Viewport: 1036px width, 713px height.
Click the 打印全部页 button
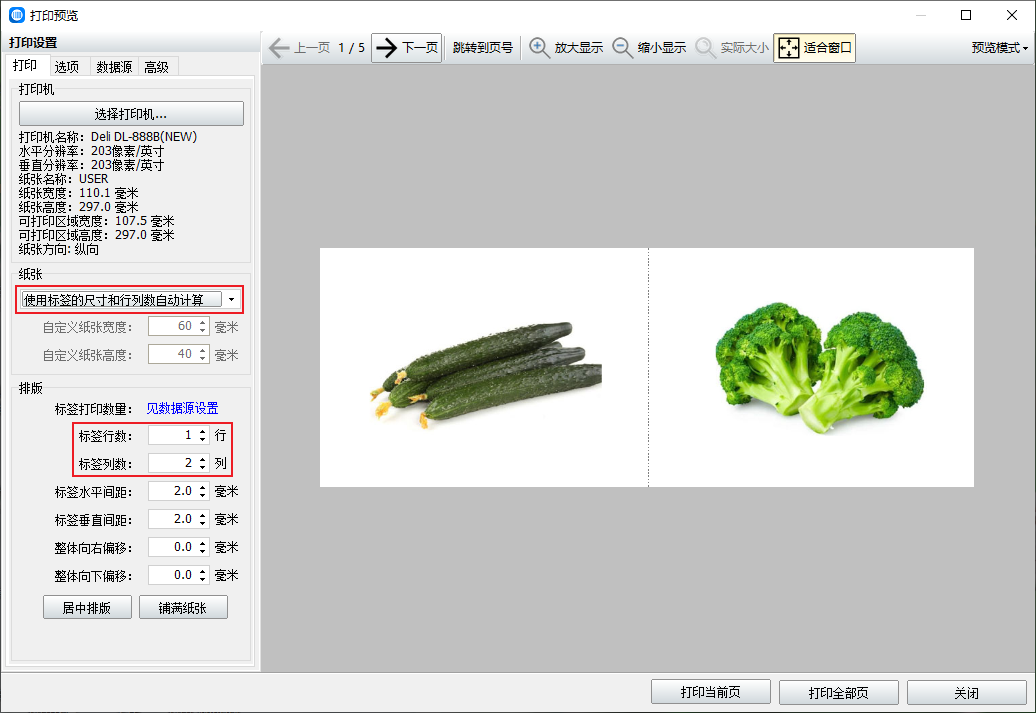coord(838,692)
